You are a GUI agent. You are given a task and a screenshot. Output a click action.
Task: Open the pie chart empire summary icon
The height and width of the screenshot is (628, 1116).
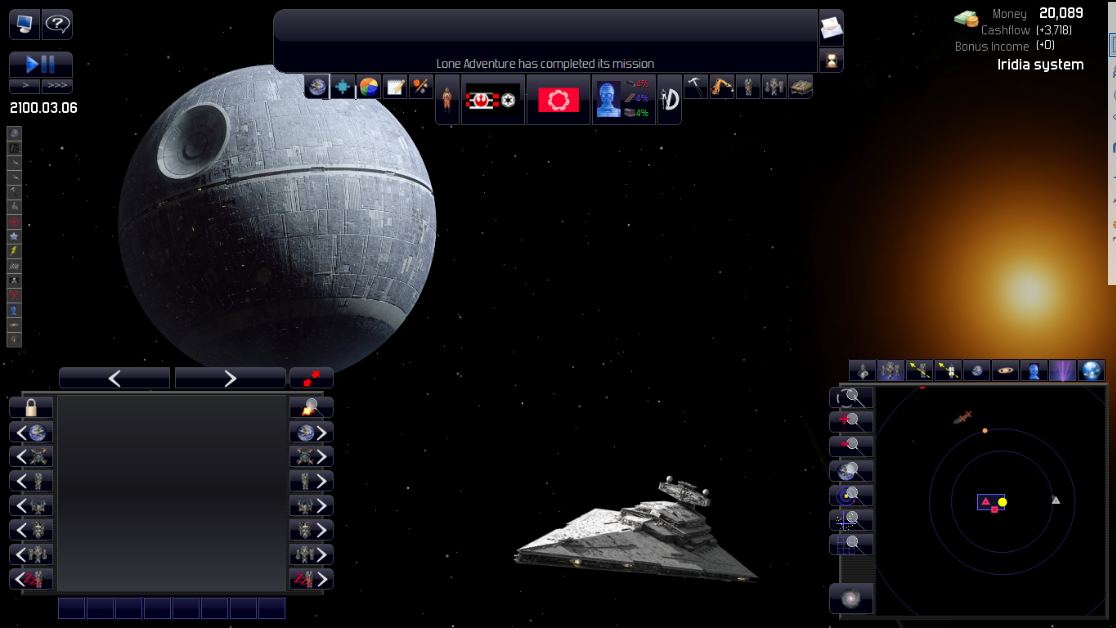tap(369, 87)
